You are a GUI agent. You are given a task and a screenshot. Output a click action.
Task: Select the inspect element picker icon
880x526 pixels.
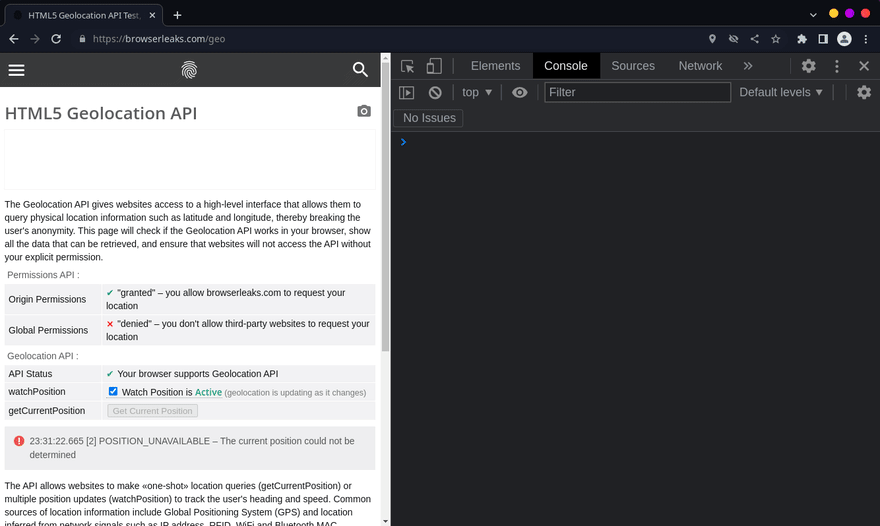pos(407,66)
